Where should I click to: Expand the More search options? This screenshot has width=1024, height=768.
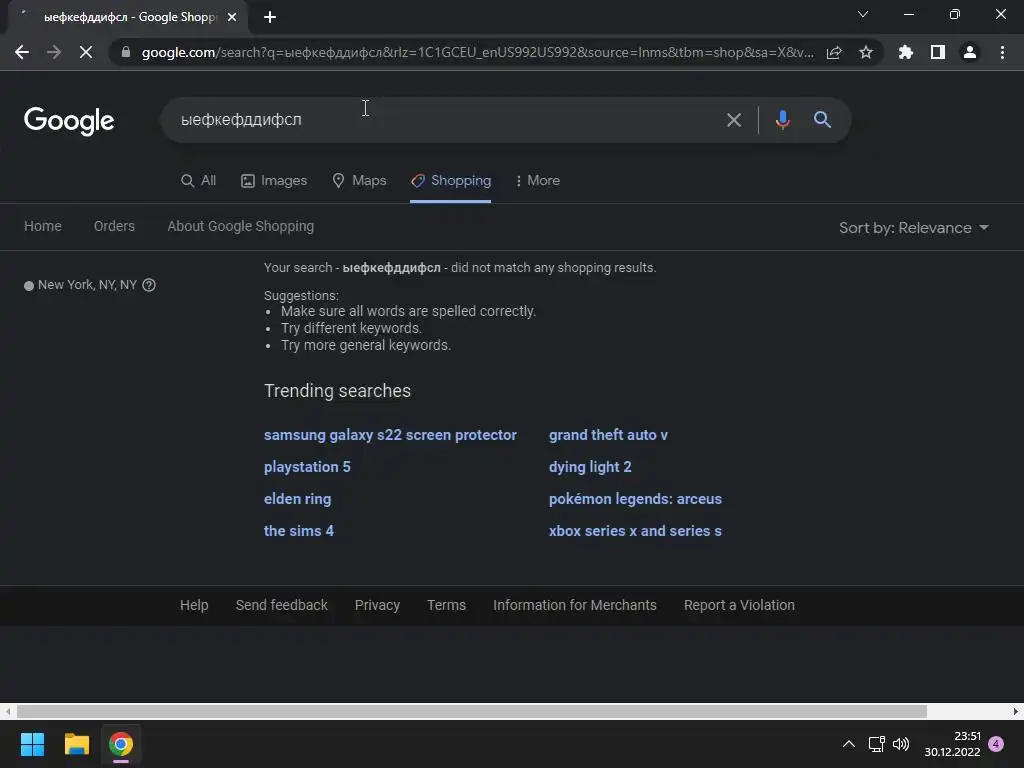[537, 181]
